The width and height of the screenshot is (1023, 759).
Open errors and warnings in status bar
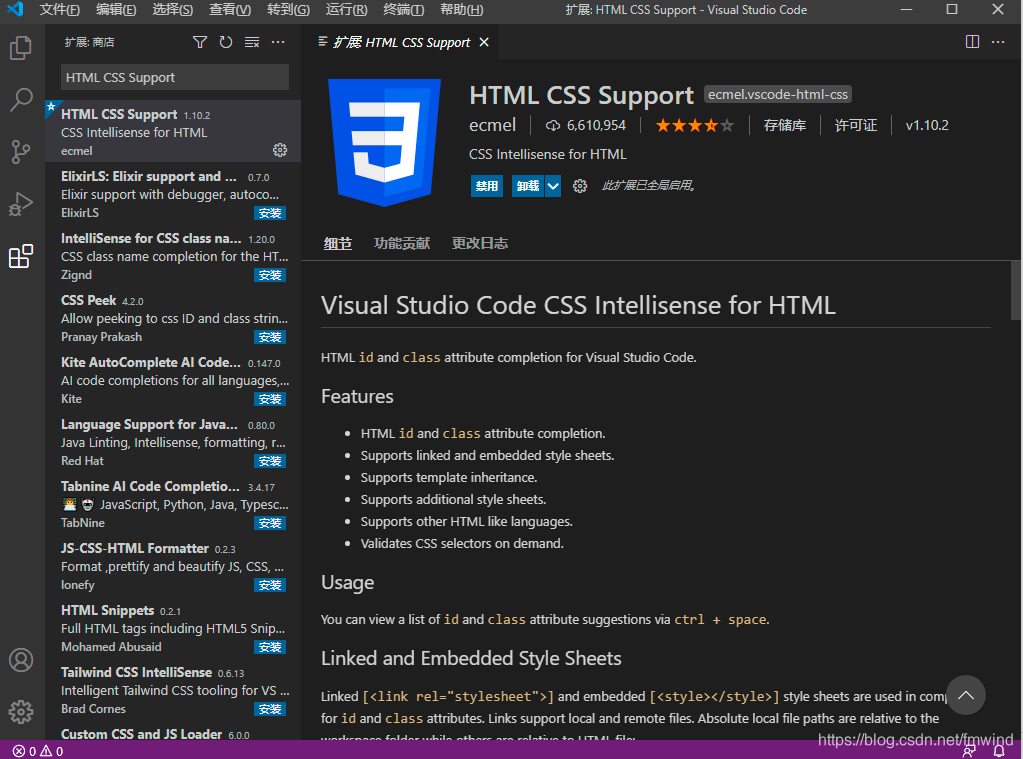[38, 751]
